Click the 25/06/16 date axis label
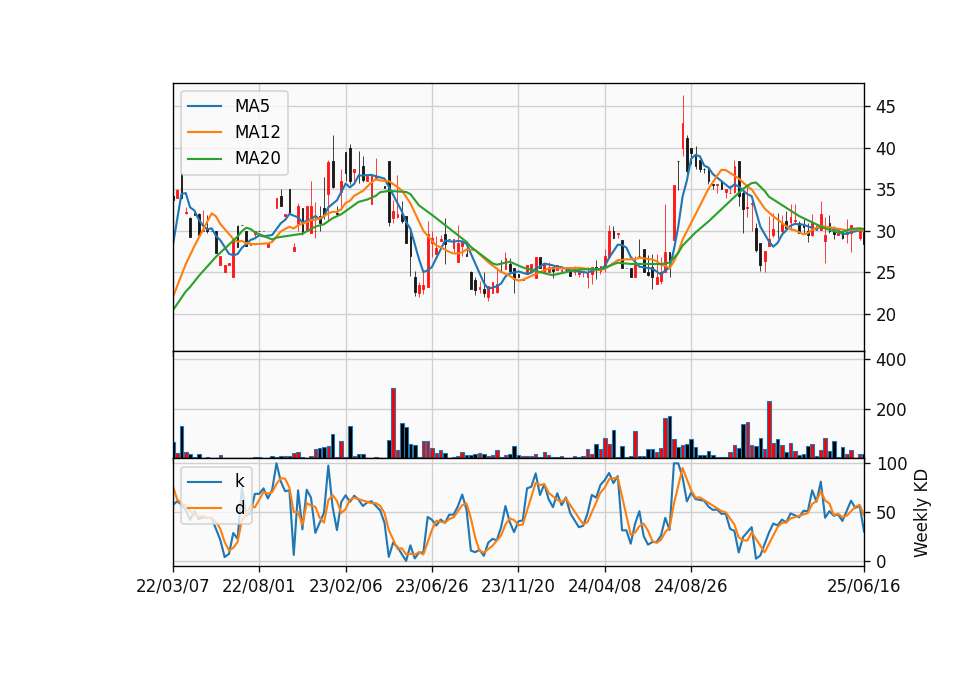960x690 pixels. coord(863,586)
